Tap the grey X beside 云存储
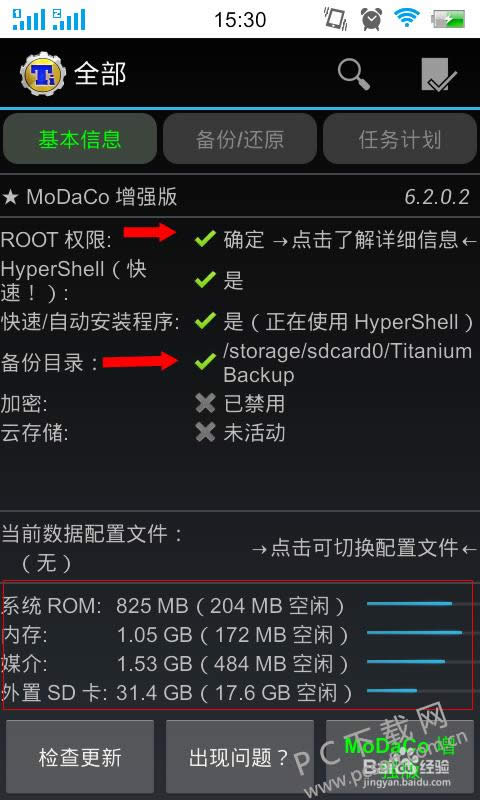 point(205,433)
